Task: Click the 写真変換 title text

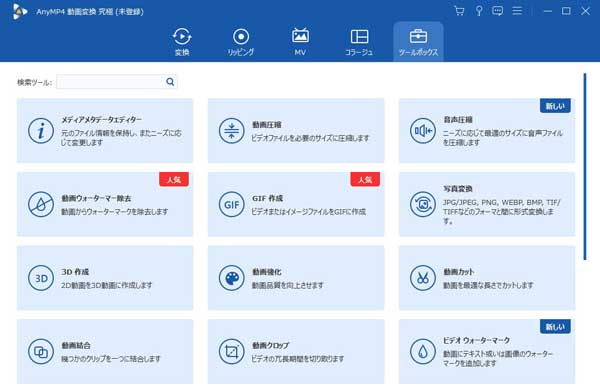Action: [458, 189]
